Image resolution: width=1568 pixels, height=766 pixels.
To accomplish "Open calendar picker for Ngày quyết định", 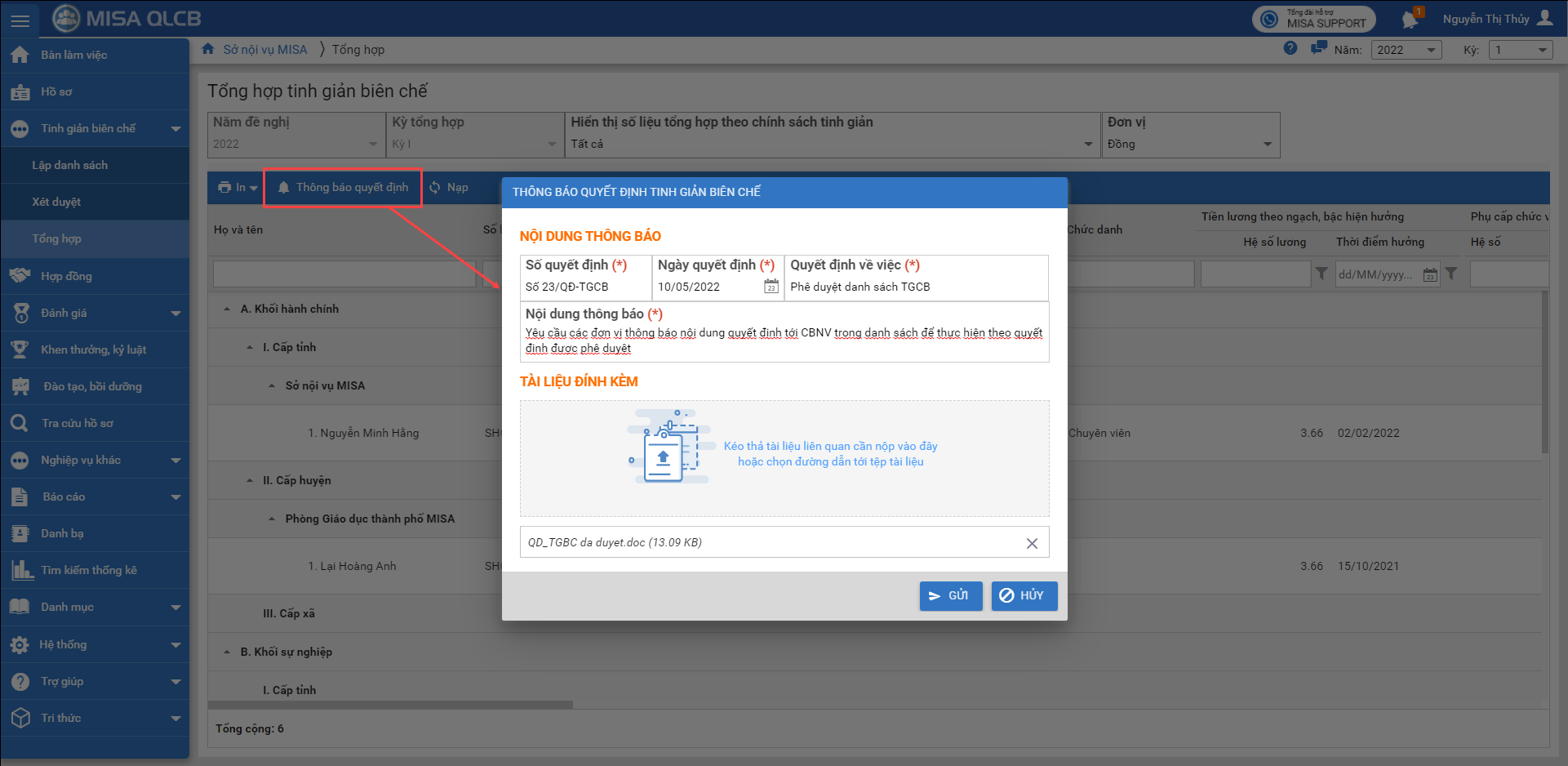I will coord(771,287).
